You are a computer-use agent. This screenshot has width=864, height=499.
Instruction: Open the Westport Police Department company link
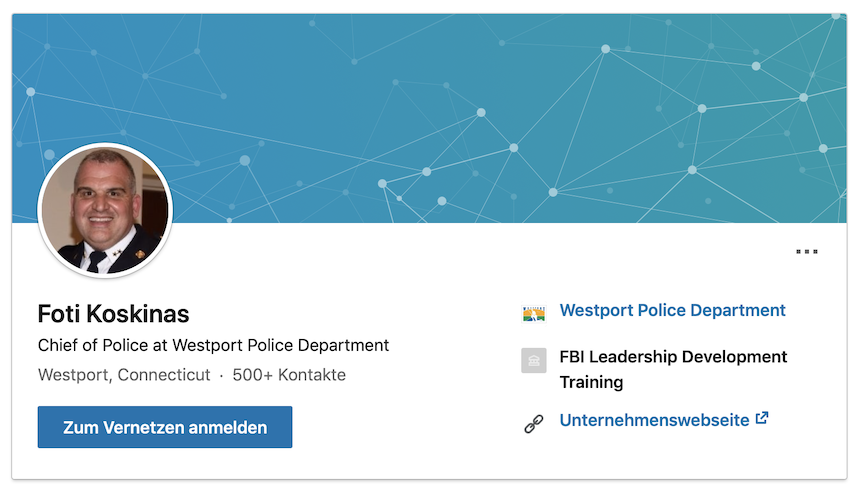click(x=672, y=311)
